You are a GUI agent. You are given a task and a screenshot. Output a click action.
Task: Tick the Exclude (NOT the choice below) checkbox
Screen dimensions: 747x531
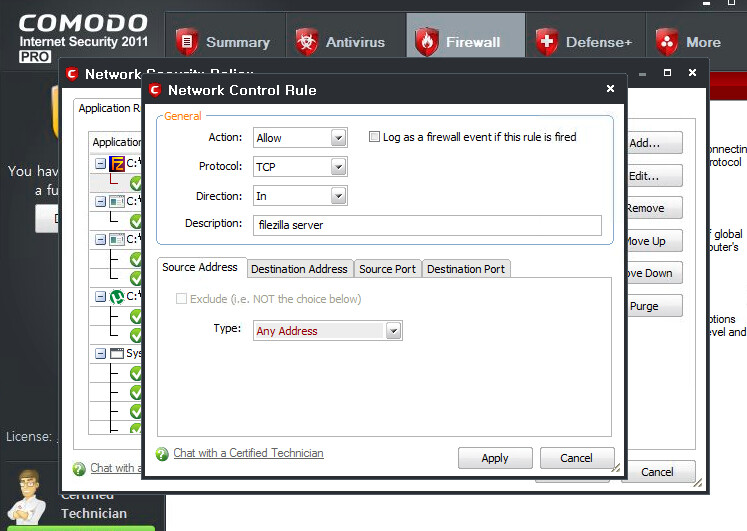pyautogui.click(x=181, y=299)
